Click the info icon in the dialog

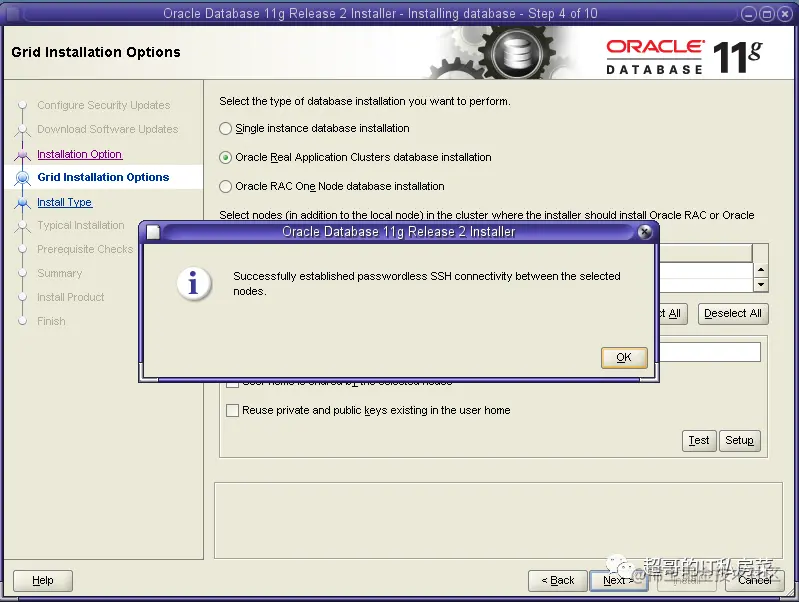point(193,283)
